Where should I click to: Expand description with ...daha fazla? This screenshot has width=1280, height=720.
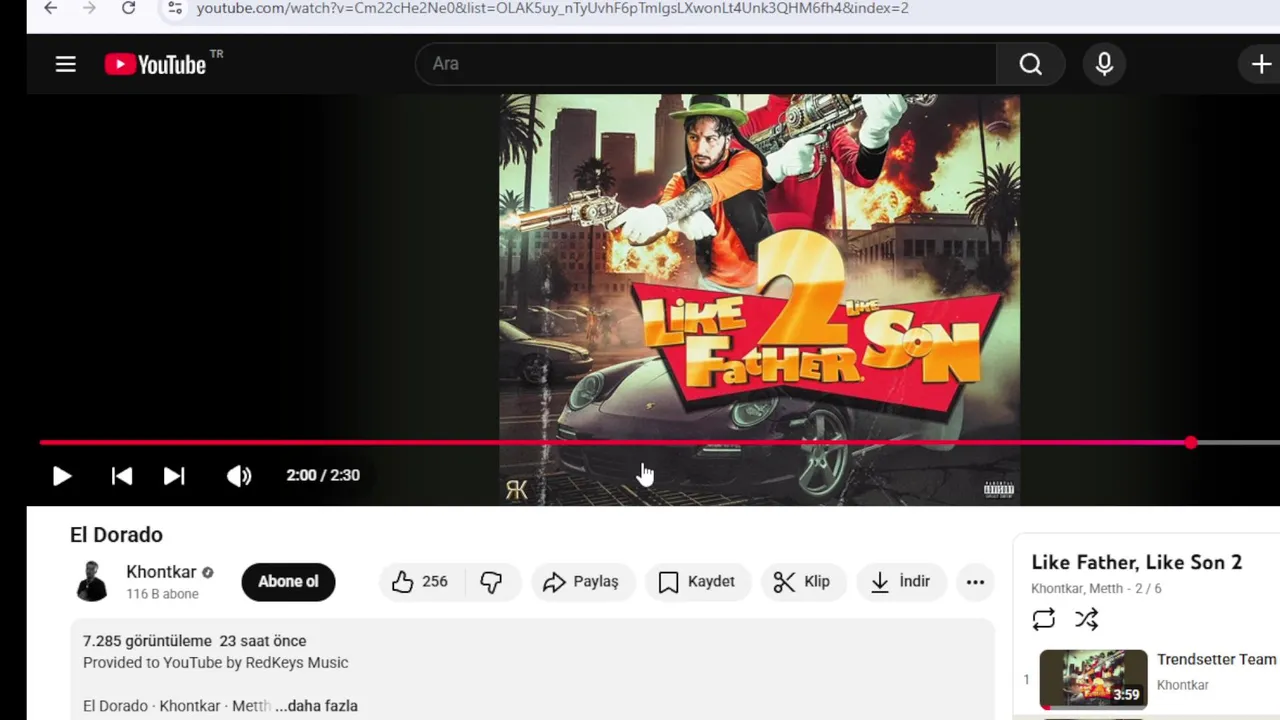[x=316, y=706]
